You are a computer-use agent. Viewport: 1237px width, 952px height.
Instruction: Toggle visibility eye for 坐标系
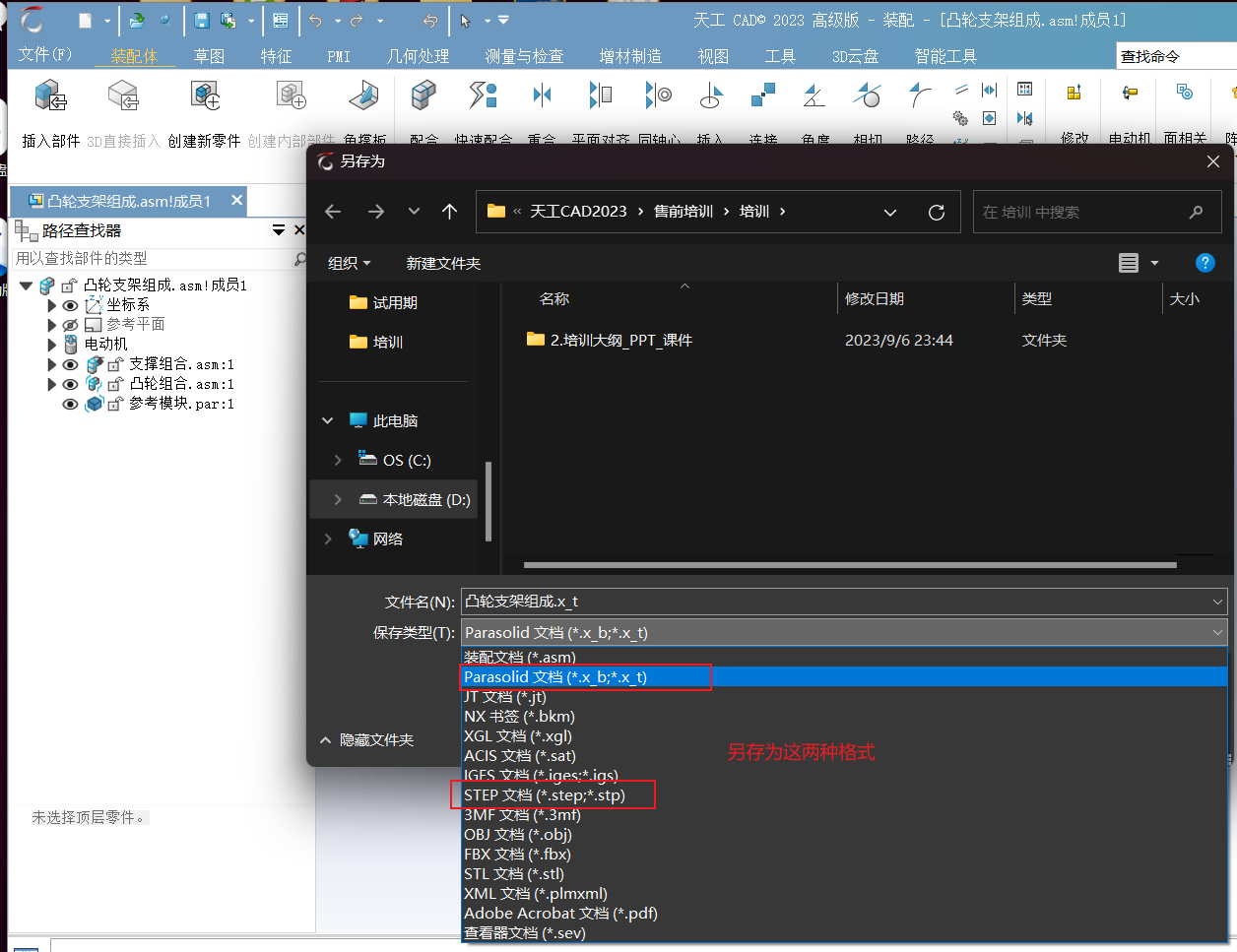(70, 305)
